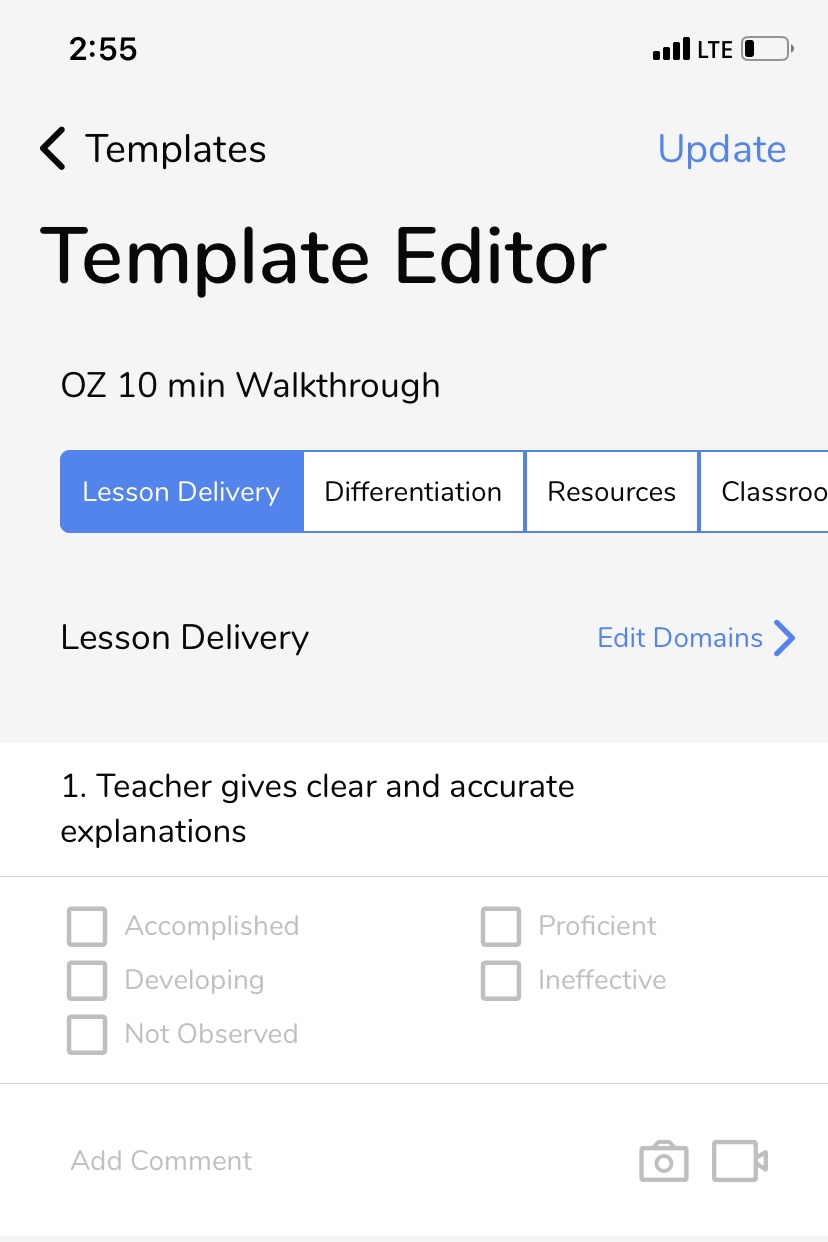Viewport: 828px width, 1242px height.
Task: Tap the back chevron beside Templates
Action: point(52,148)
